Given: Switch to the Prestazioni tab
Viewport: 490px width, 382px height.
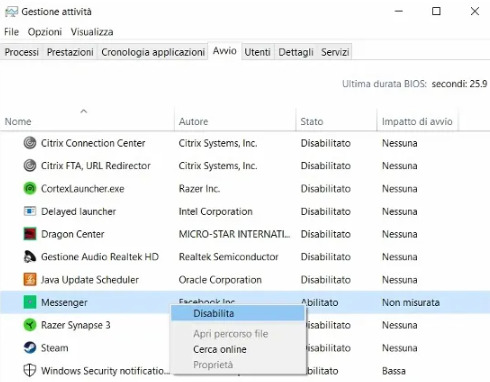Looking at the screenshot, I should pos(70,52).
